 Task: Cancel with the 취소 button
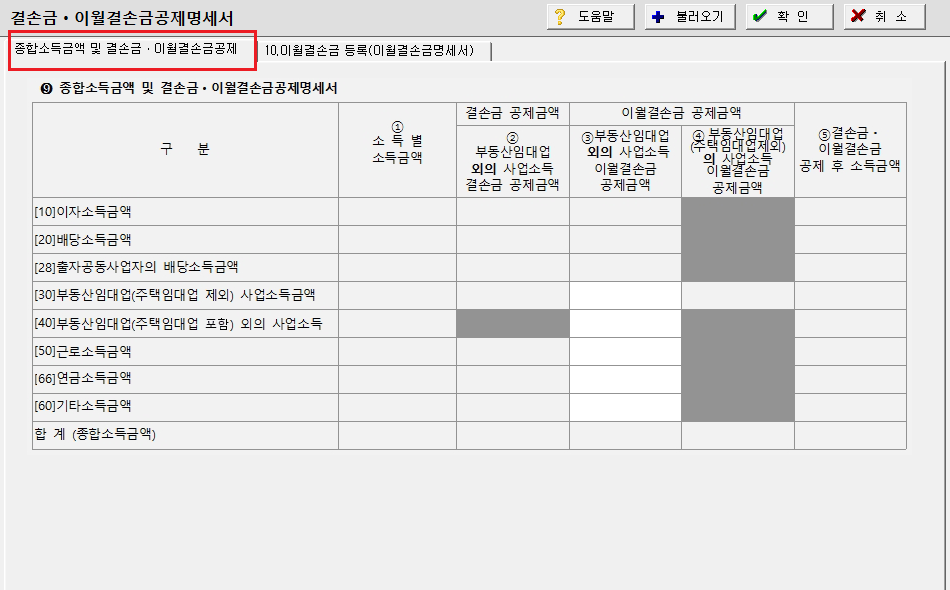pyautogui.click(x=885, y=16)
